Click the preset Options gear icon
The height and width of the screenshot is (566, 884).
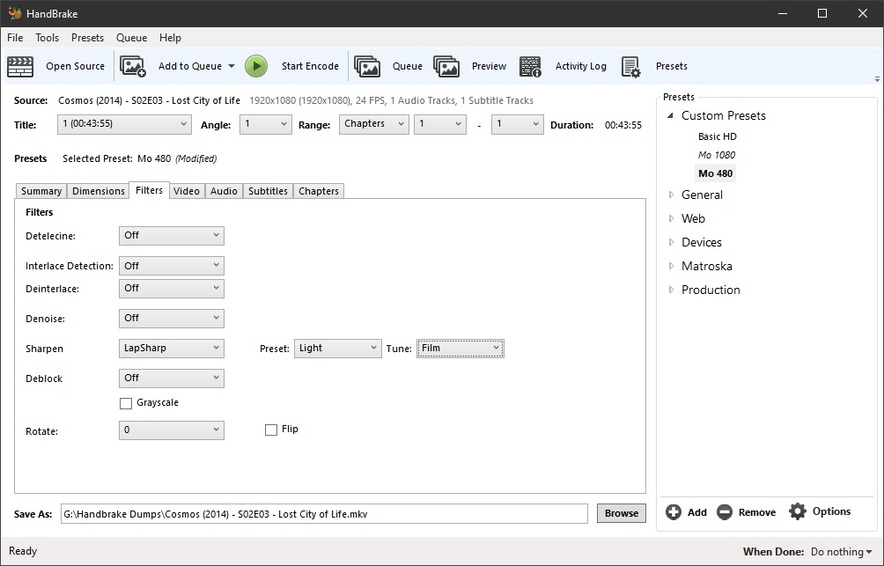(x=797, y=511)
